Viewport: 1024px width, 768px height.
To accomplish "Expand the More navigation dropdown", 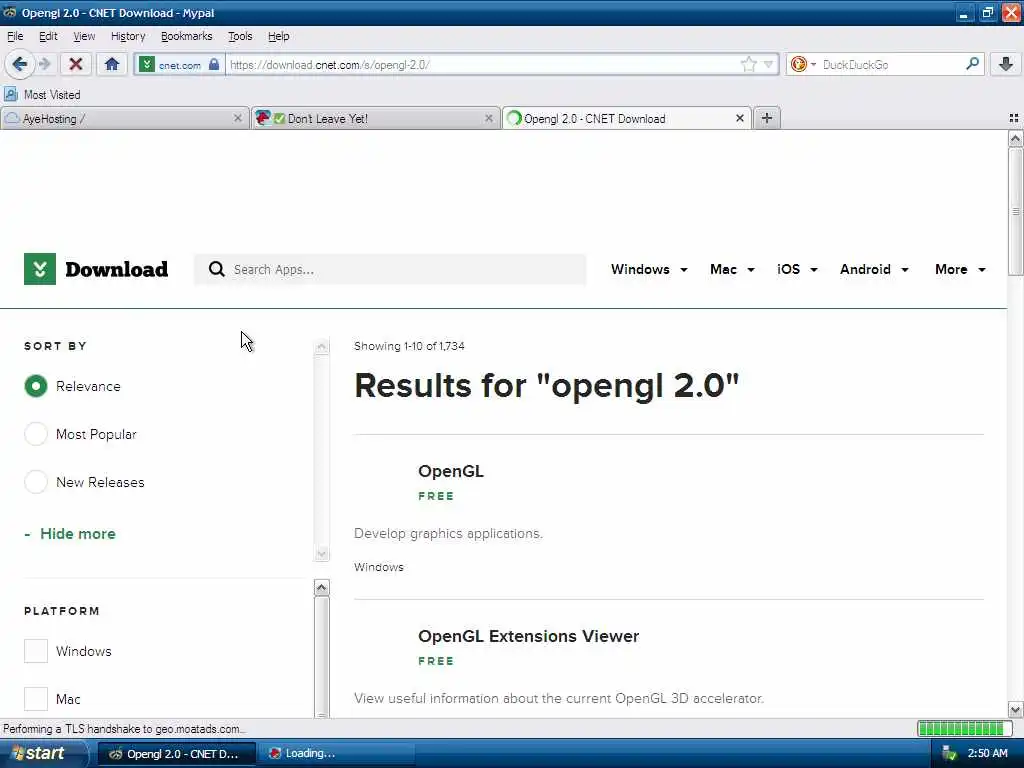I will [x=960, y=269].
